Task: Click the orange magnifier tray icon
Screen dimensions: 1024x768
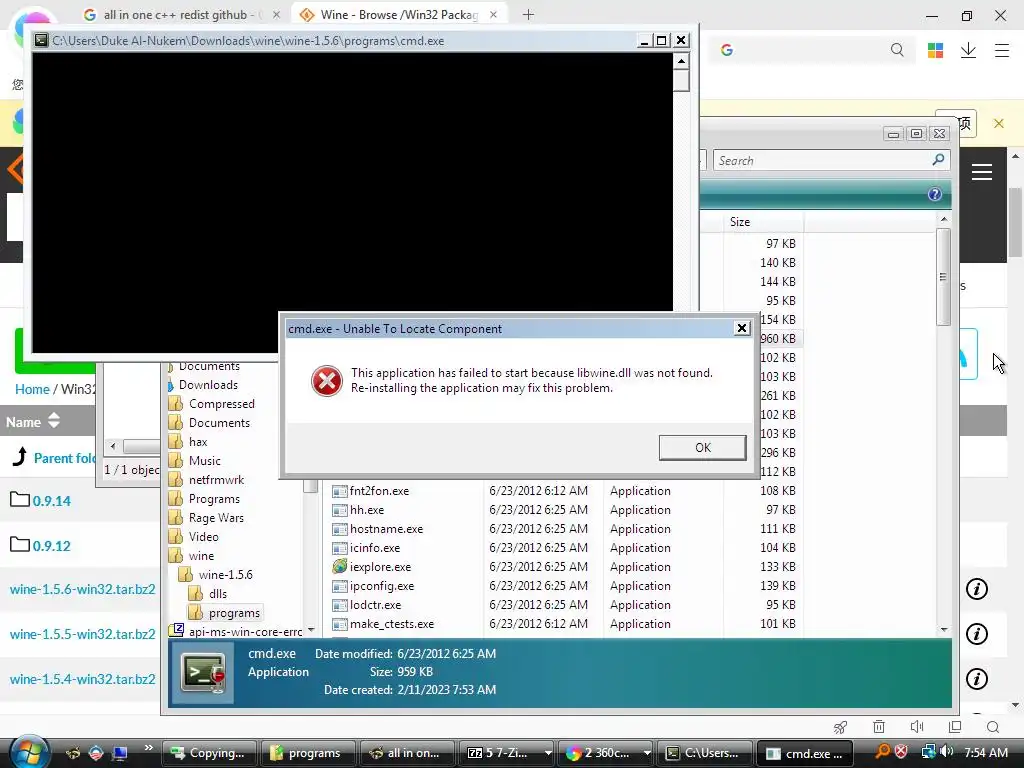Action: point(882,752)
